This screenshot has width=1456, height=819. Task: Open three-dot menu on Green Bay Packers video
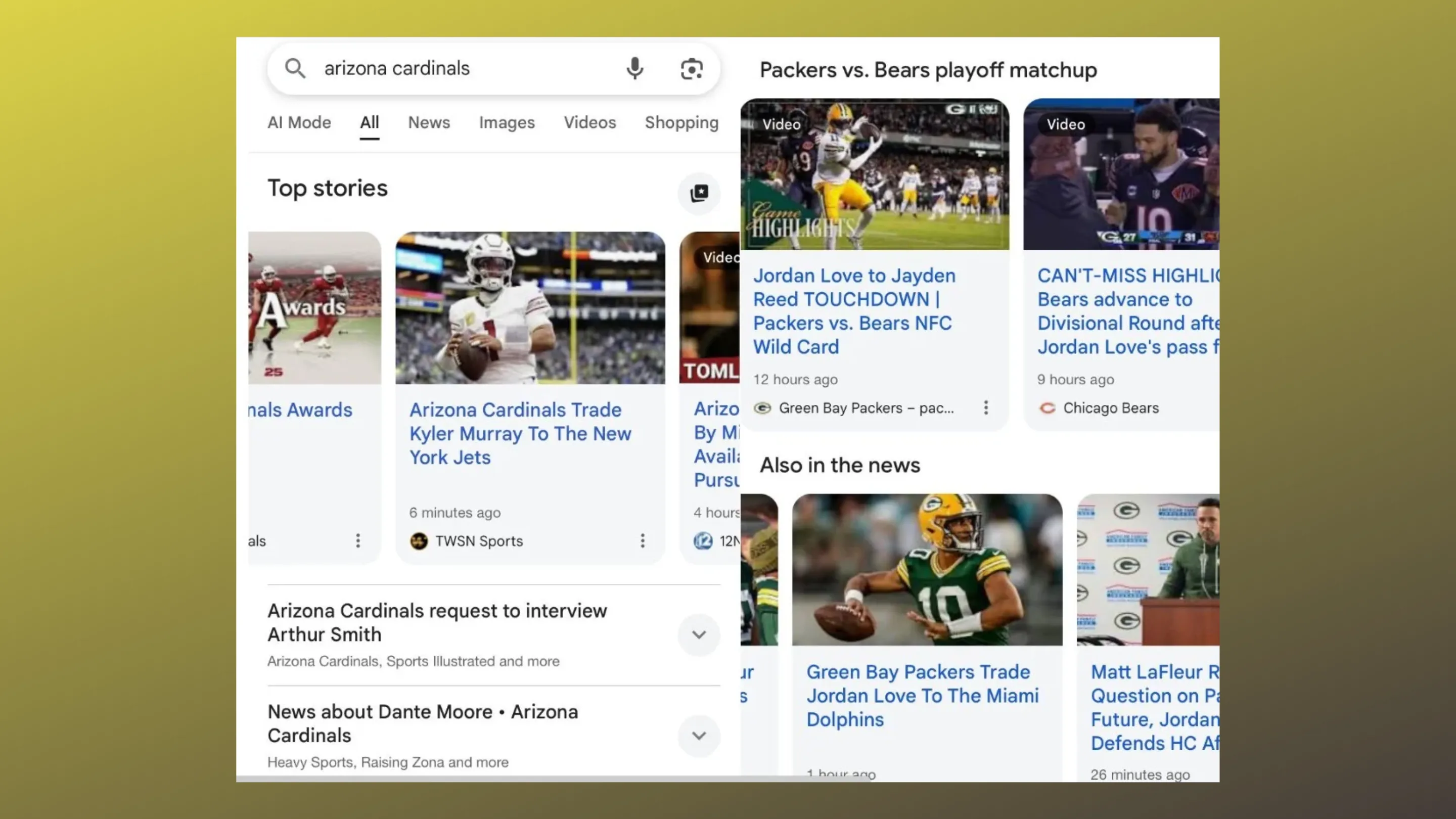pyautogui.click(x=986, y=408)
